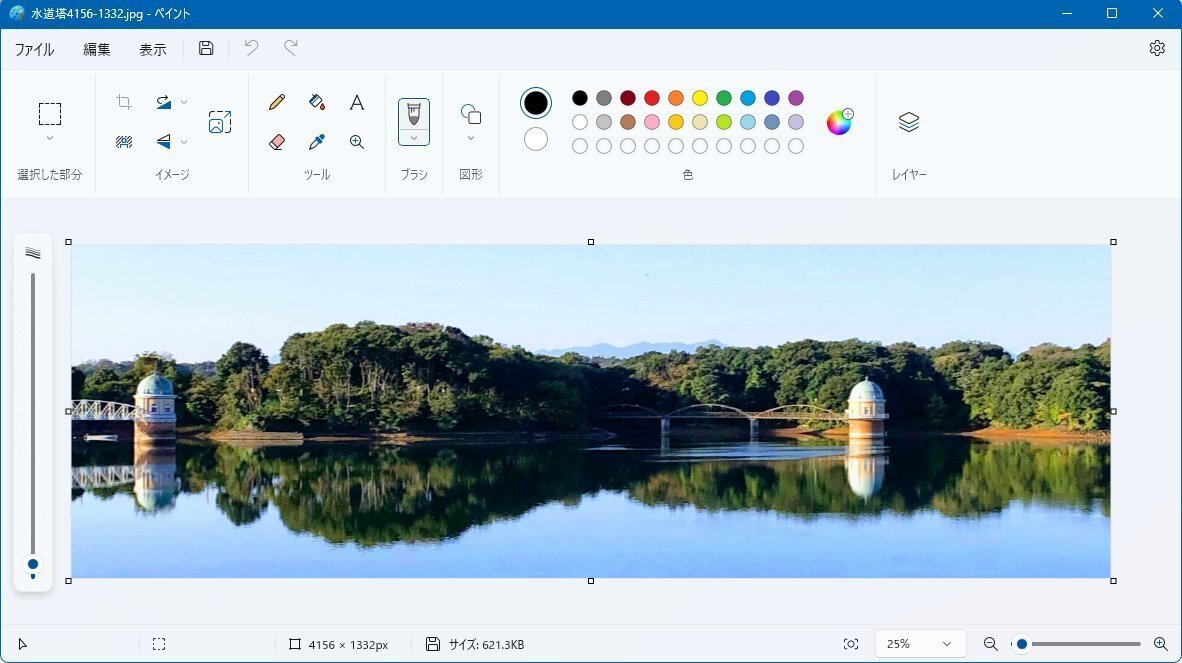Open the rotate image dropdown arrow

(184, 102)
